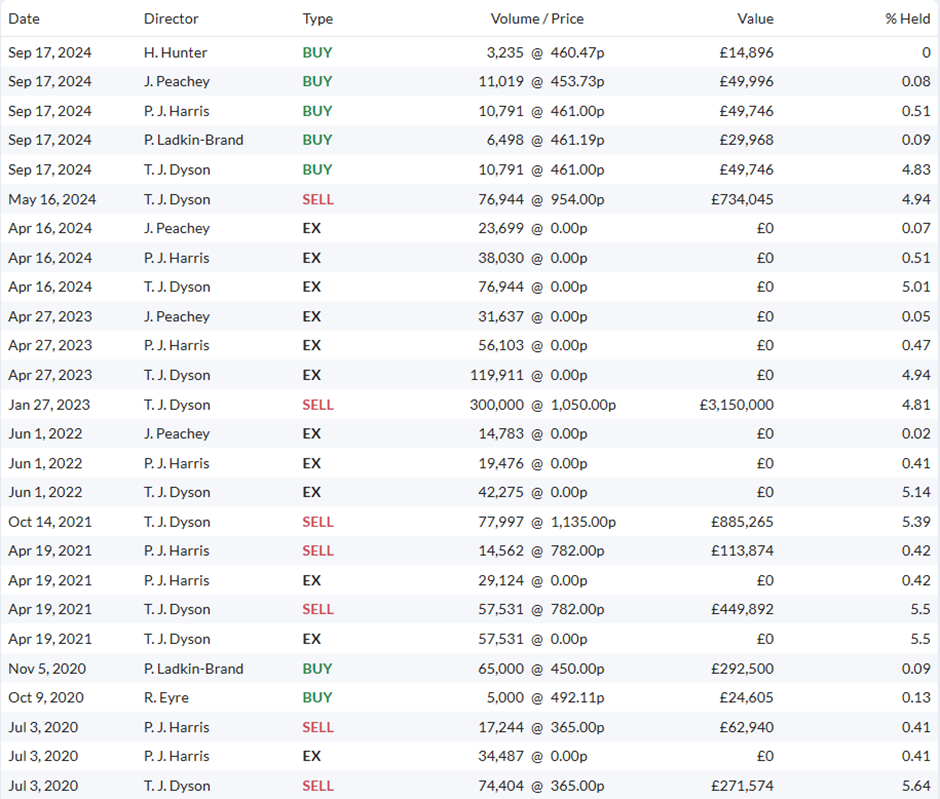Select the Oct 9, 2020 date cell
The image size is (940, 799).
point(46,698)
